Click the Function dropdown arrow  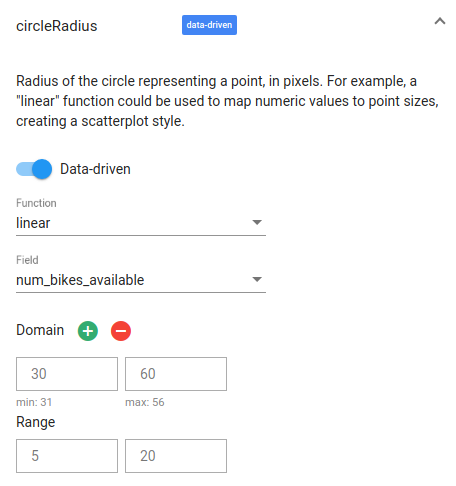[x=257, y=222]
